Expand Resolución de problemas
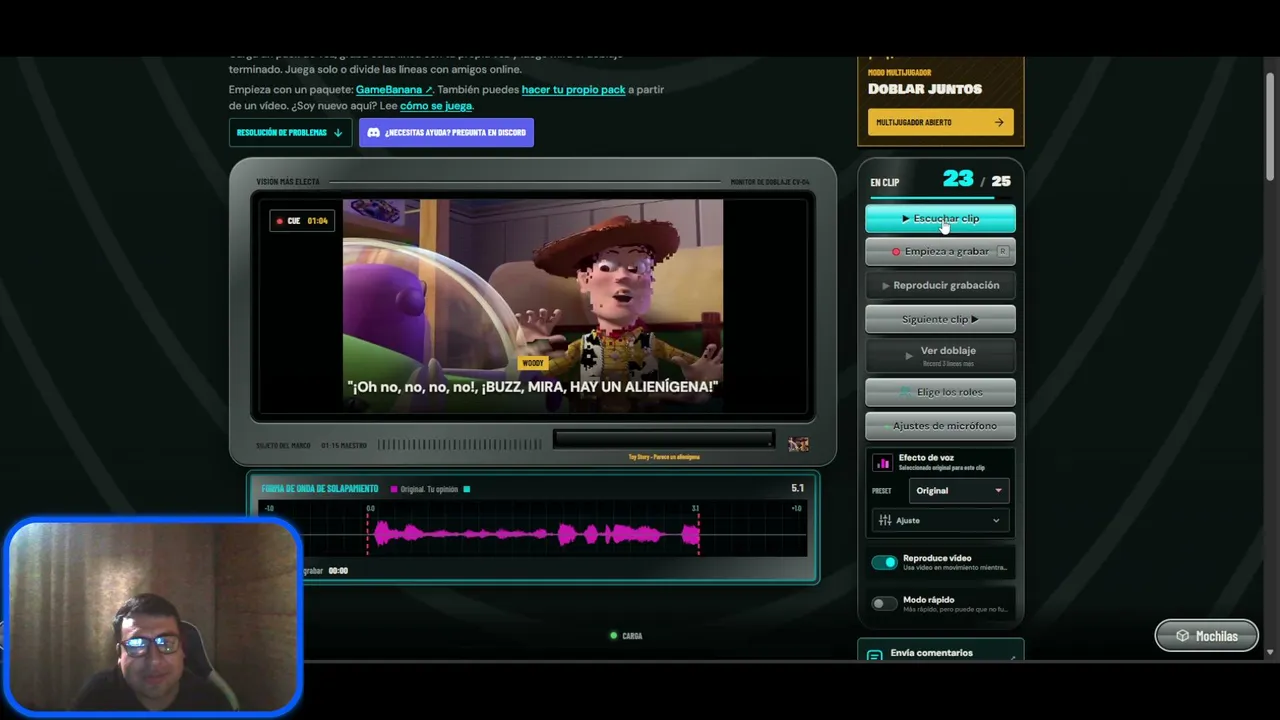The width and height of the screenshot is (1280, 720). click(290, 132)
